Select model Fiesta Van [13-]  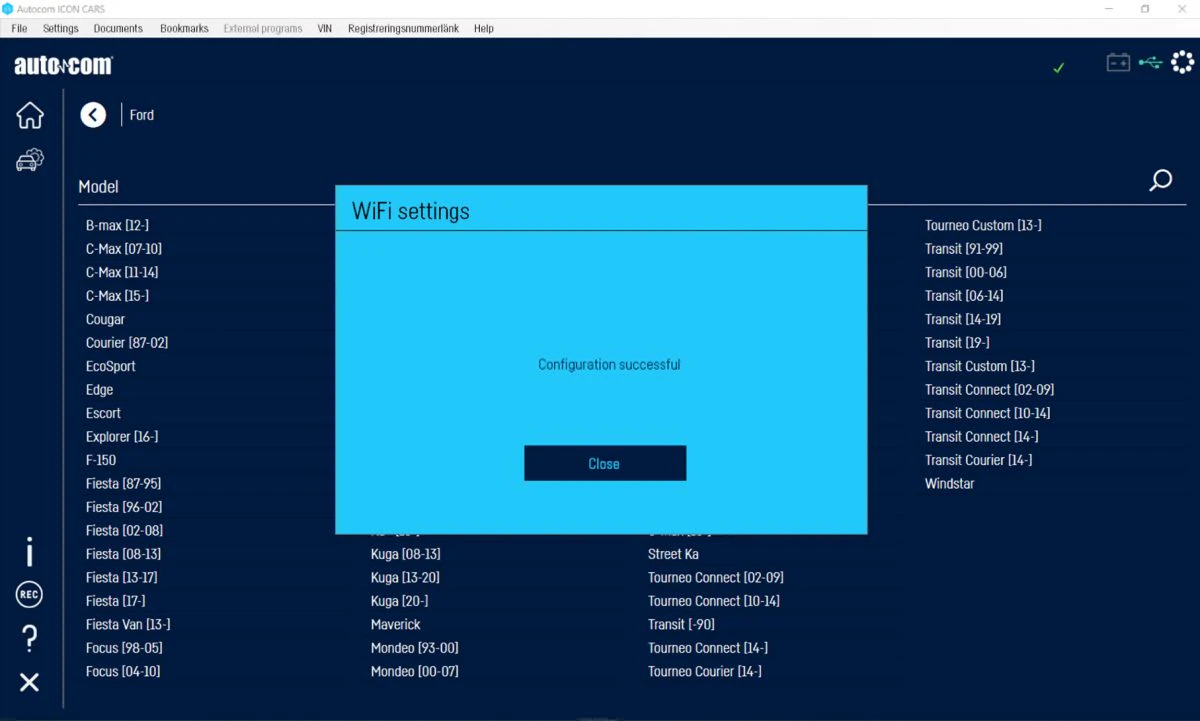tap(128, 625)
